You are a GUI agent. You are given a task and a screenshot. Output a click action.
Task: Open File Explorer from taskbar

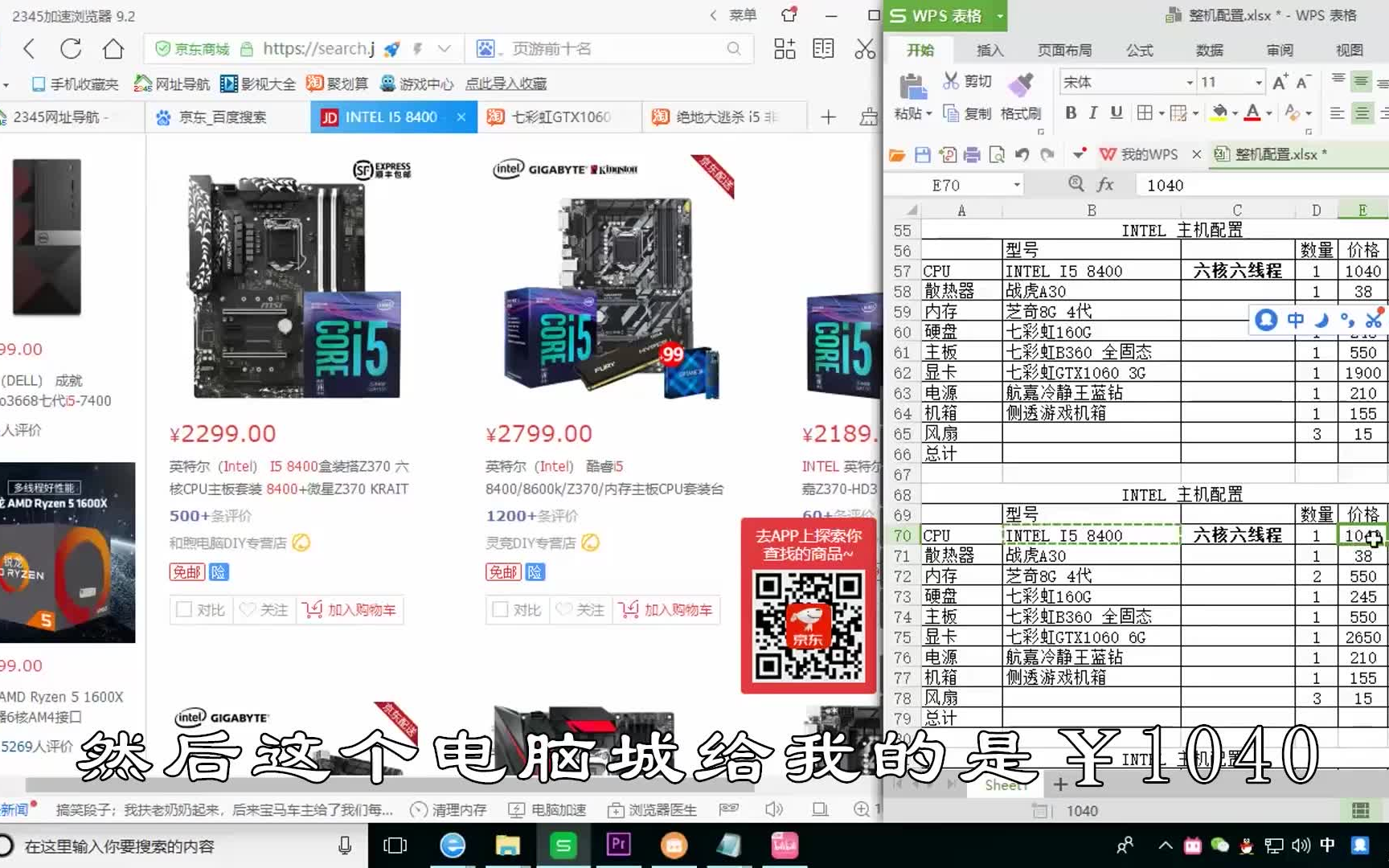(508, 845)
